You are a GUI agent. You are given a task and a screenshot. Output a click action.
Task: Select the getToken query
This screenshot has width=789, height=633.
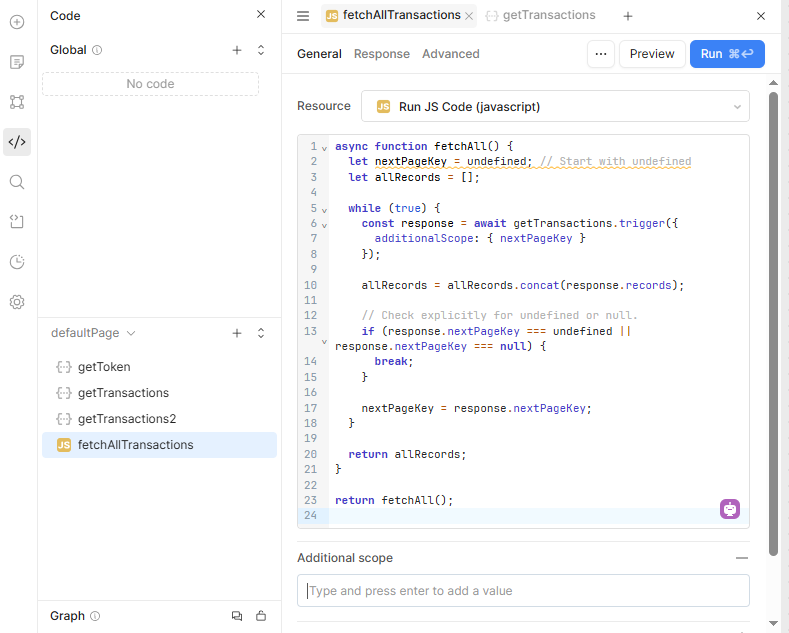click(x=160, y=367)
